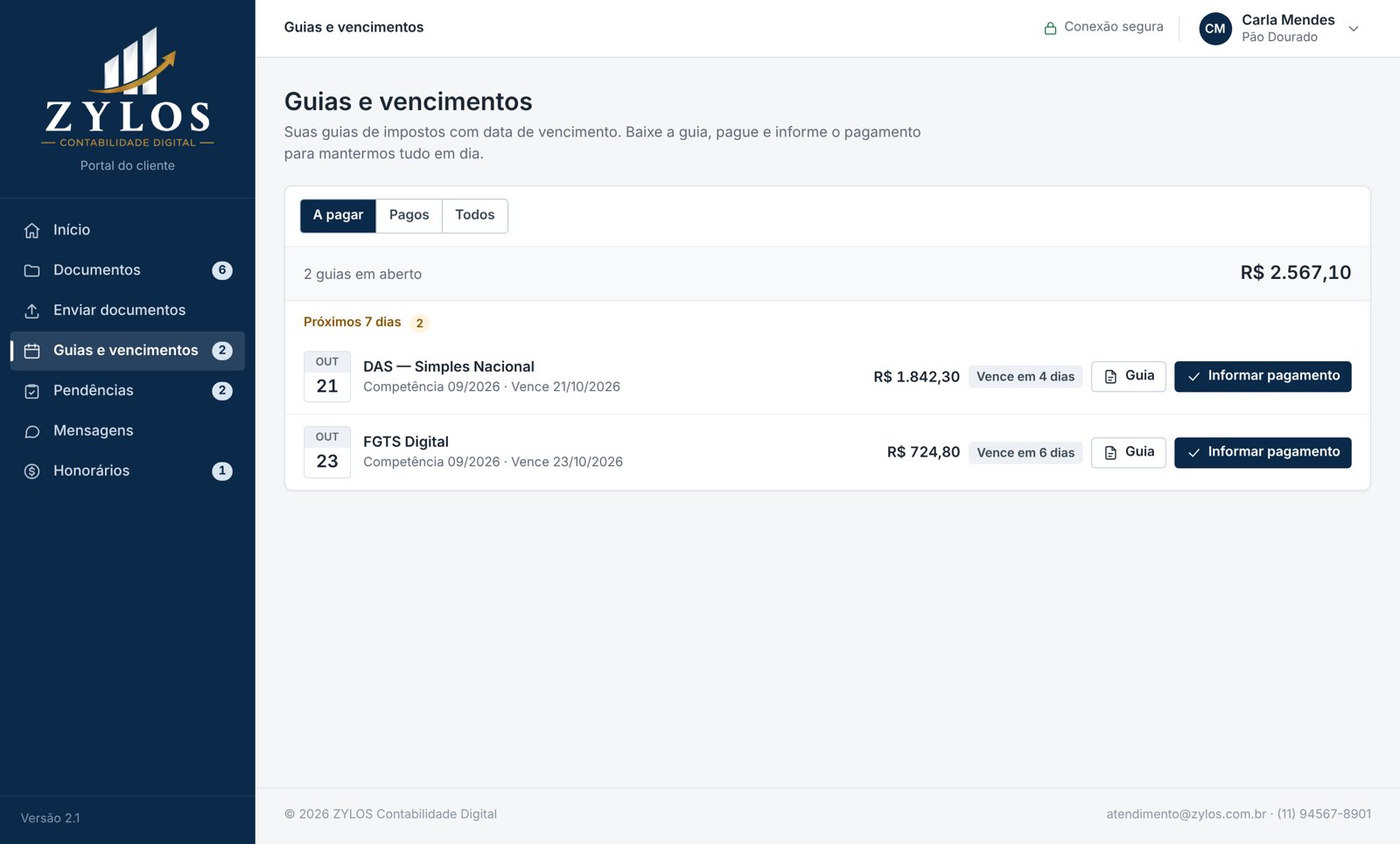Click the OUT 23 date tile
1400x844 pixels.
pos(327,452)
